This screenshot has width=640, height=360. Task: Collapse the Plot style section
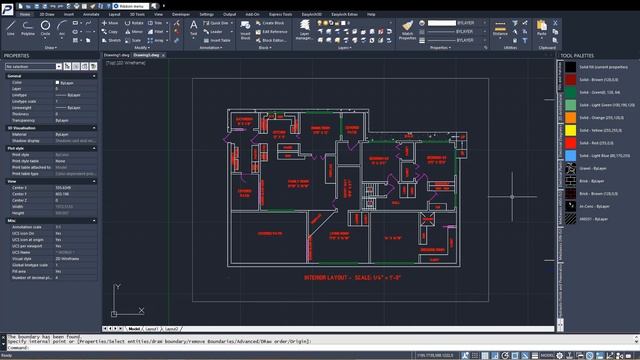94,149
